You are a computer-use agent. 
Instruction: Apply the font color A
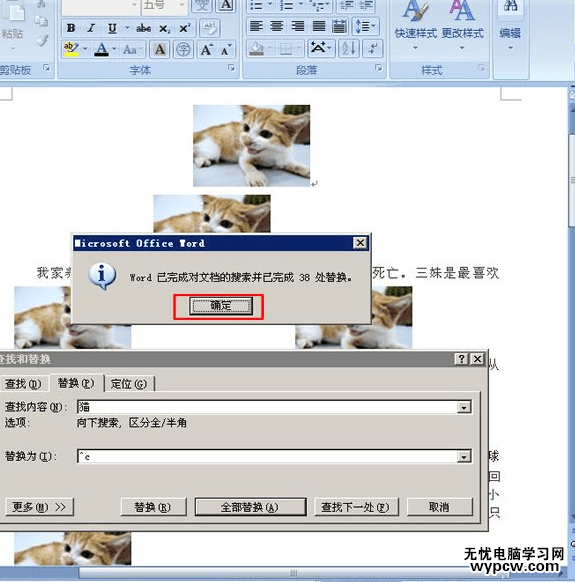[101, 49]
